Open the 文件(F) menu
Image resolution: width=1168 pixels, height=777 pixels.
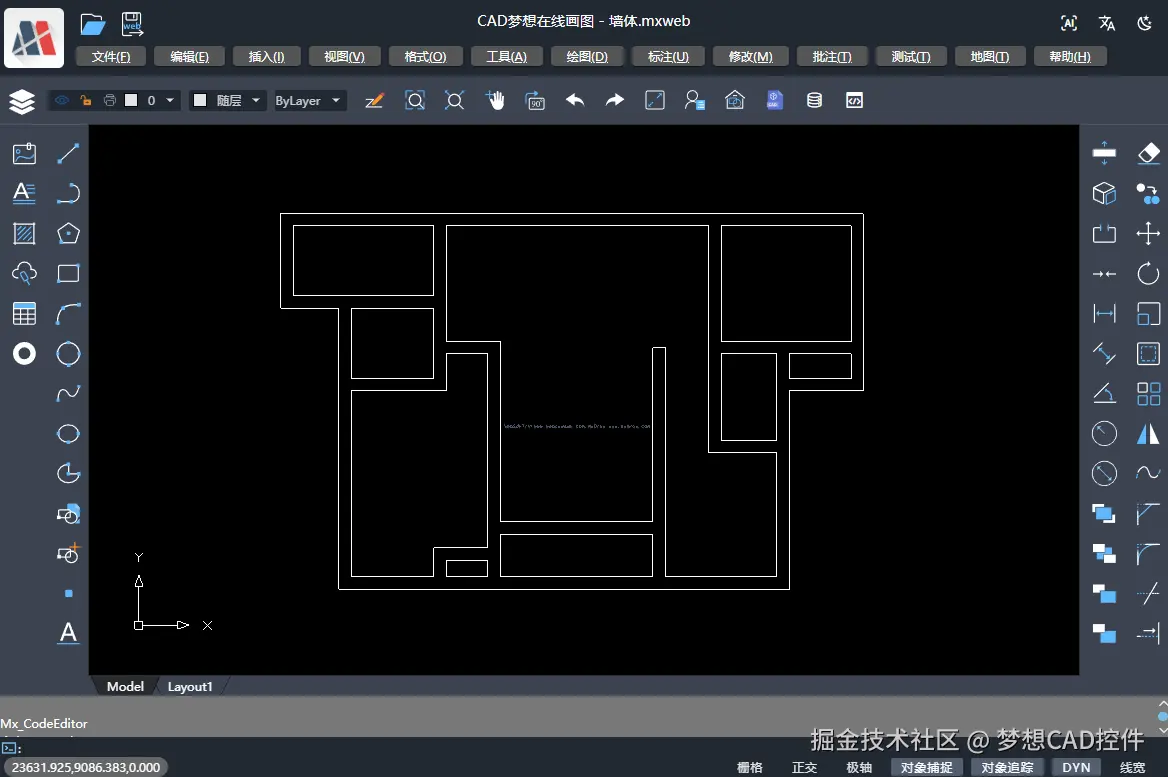111,57
